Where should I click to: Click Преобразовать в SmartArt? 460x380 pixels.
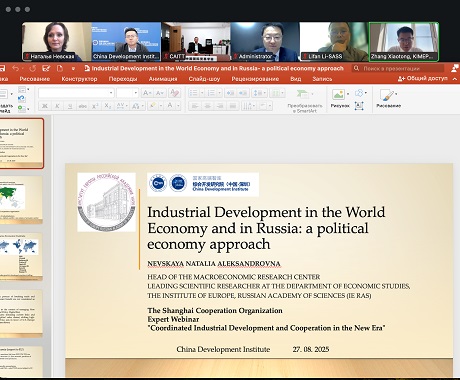click(305, 101)
